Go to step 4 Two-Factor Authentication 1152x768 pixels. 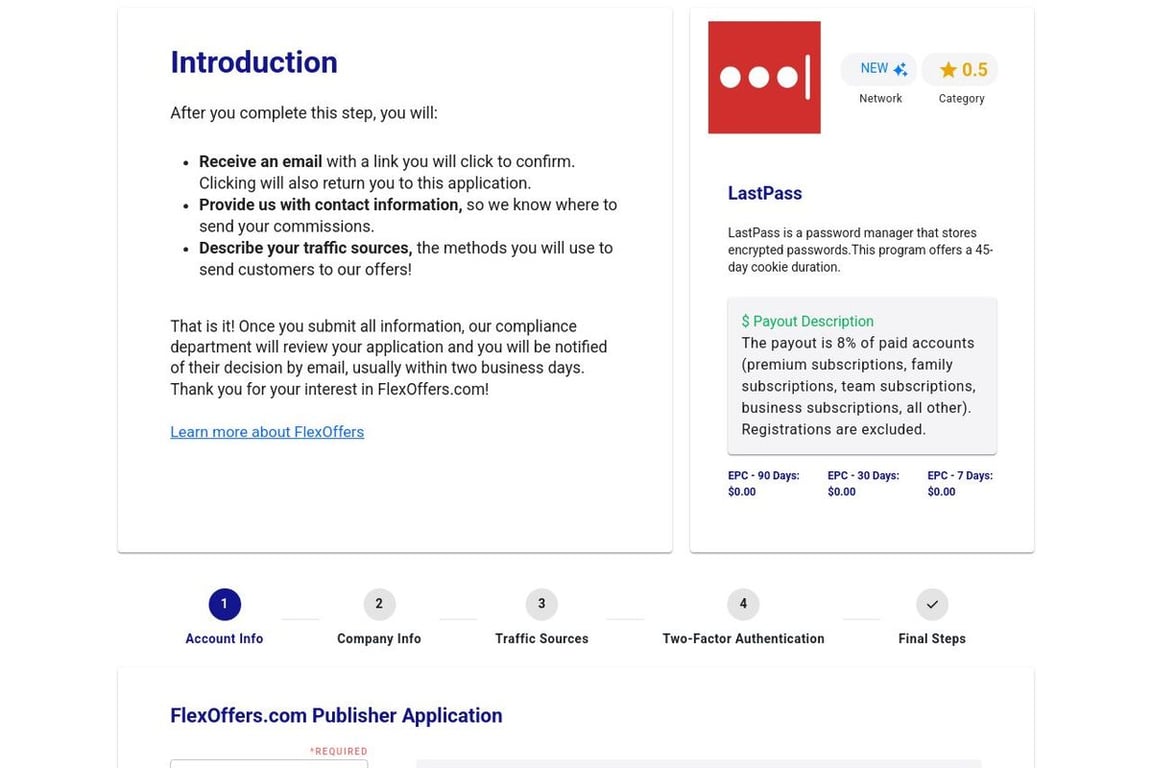coord(743,617)
